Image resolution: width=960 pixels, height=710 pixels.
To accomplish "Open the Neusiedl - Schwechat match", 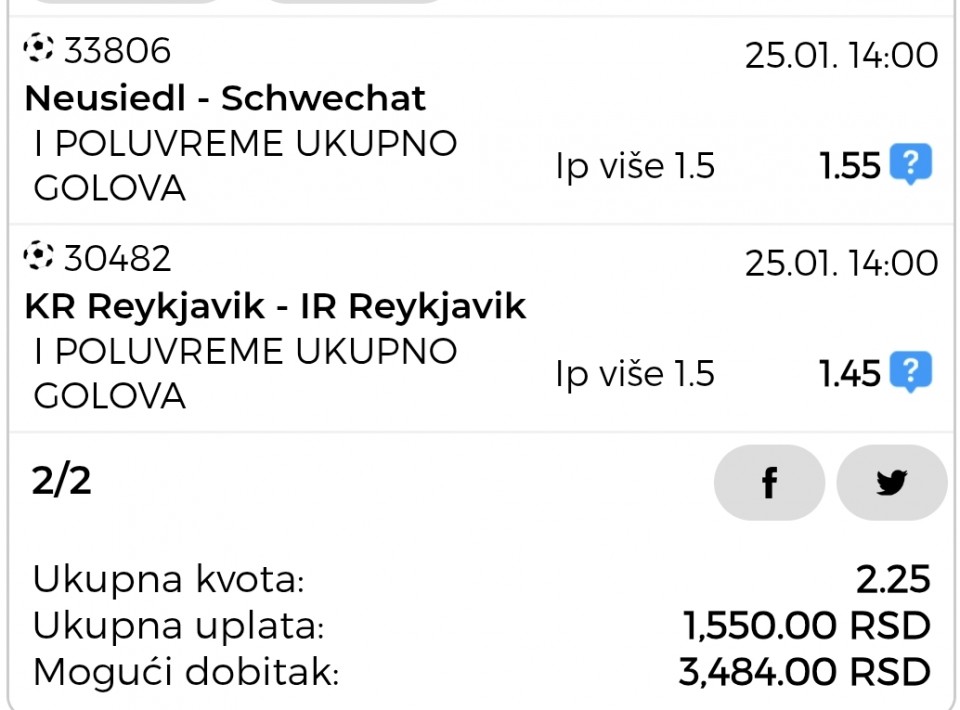I will (x=225, y=98).
